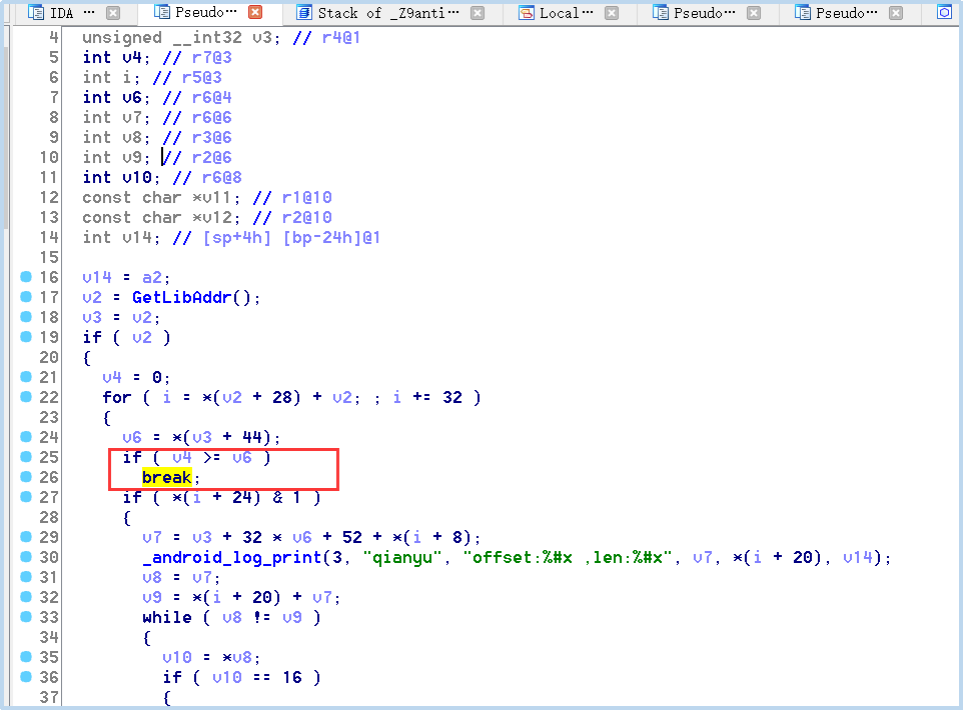Viewport: 964px width, 711px height.
Task: Close the IDA view tab
Action: pyautogui.click(x=113, y=13)
